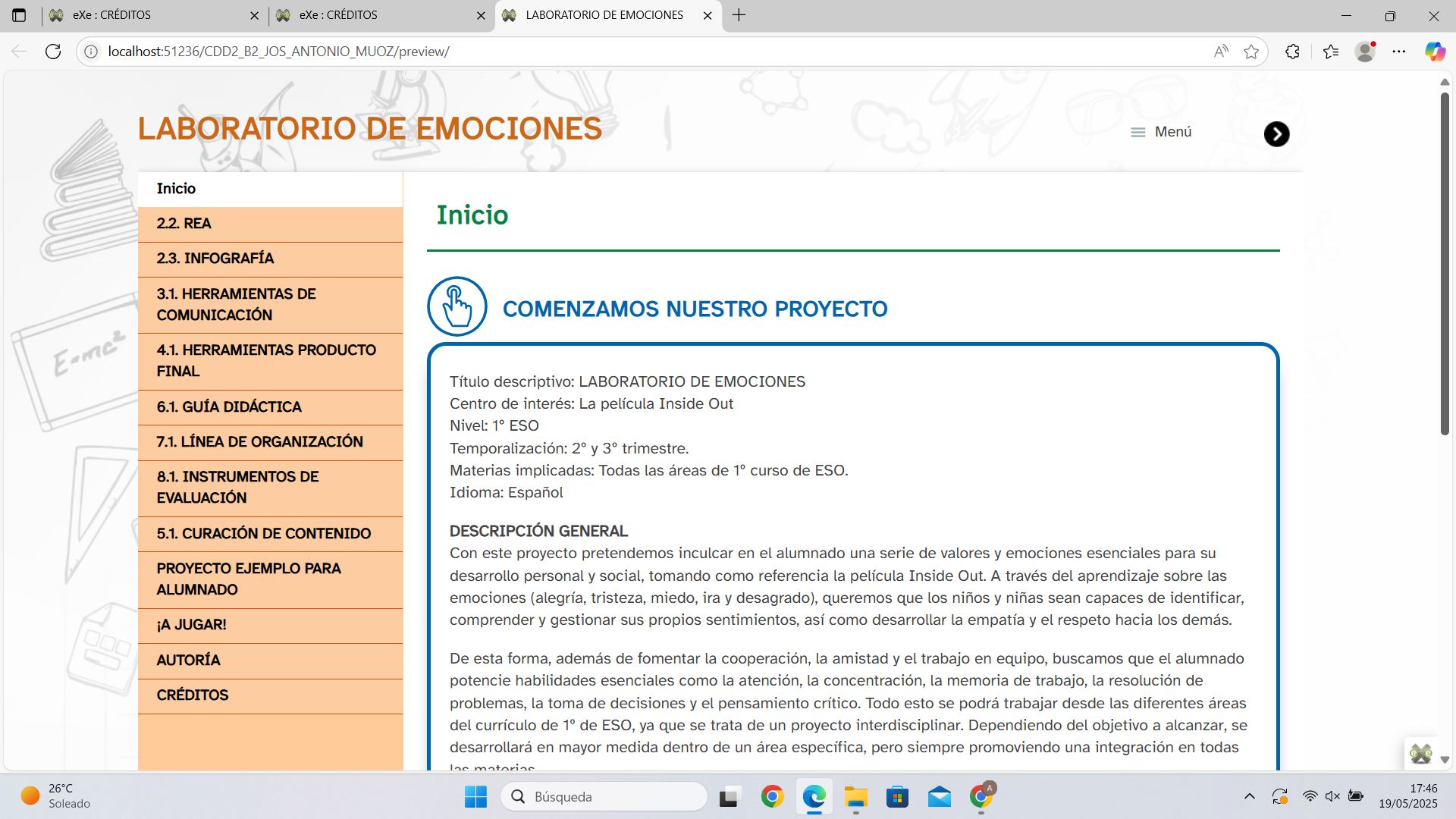
Task: Switch to first eXe : CRÉDITOS tab
Action: point(154,15)
